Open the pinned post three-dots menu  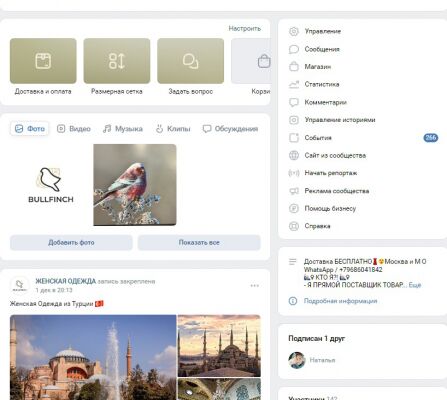click(x=255, y=286)
